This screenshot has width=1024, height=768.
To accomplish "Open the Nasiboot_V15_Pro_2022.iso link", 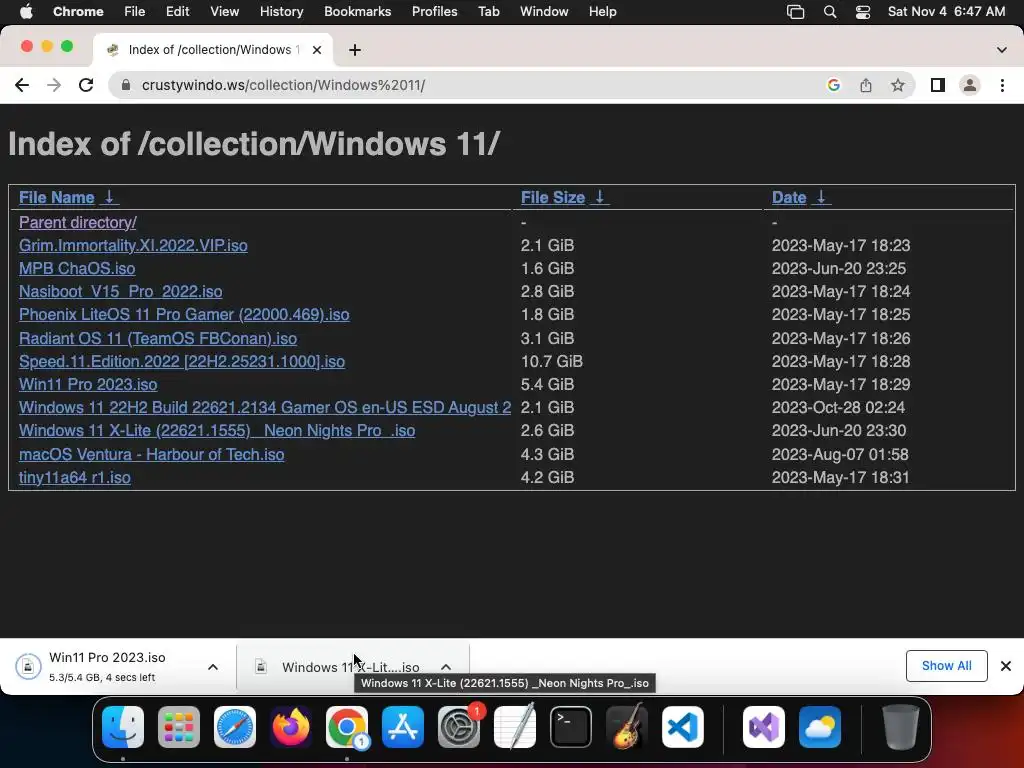I will 120,291.
